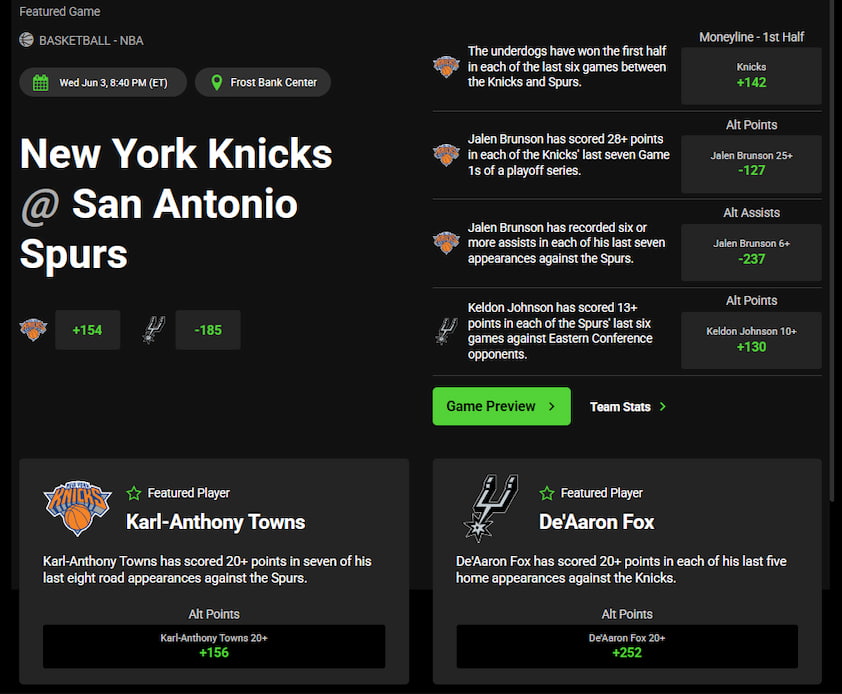Viewport: 842px width, 694px height.
Task: Click the chevron arrow next to Team Stats
Action: click(663, 407)
